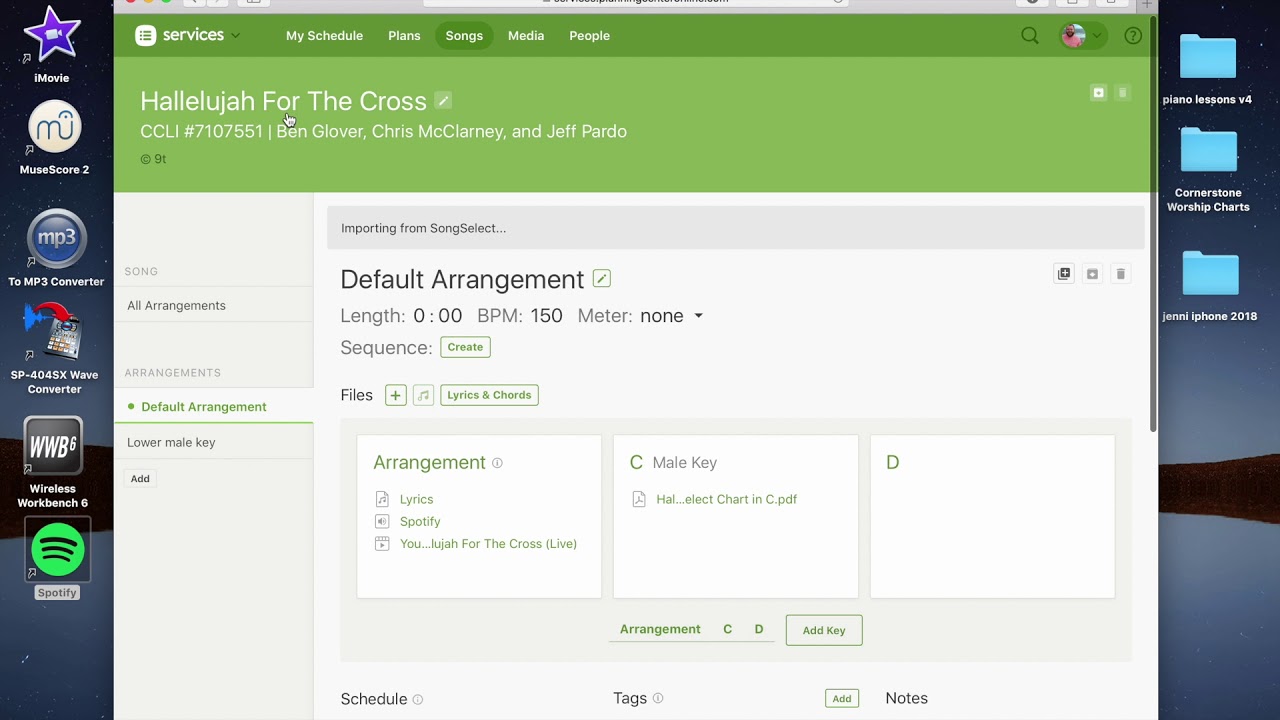Viewport: 1280px width, 720px height.
Task: Click the Services logo icon
Action: tap(146, 36)
